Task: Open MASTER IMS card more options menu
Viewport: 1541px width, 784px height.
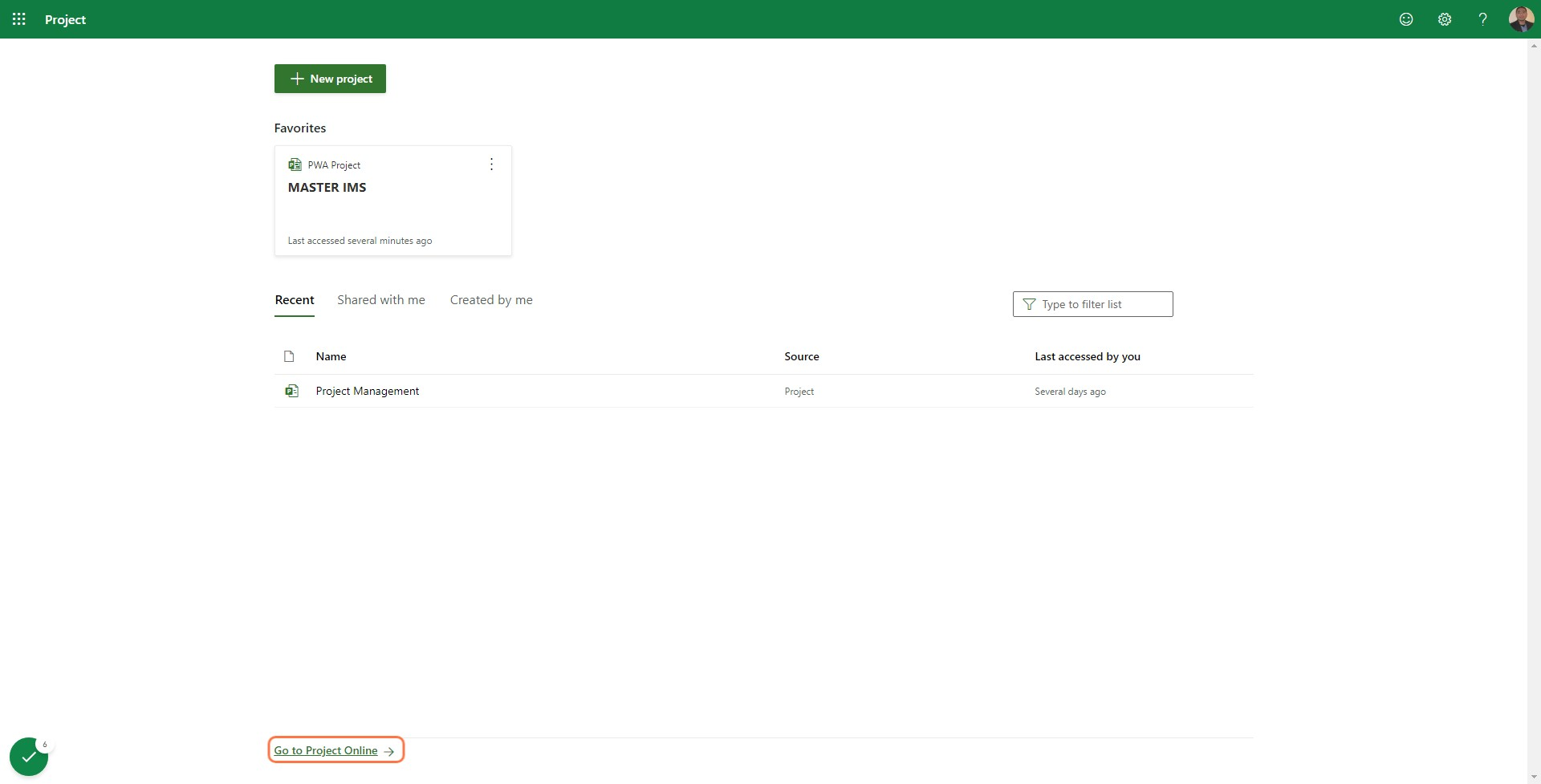Action: tap(491, 165)
